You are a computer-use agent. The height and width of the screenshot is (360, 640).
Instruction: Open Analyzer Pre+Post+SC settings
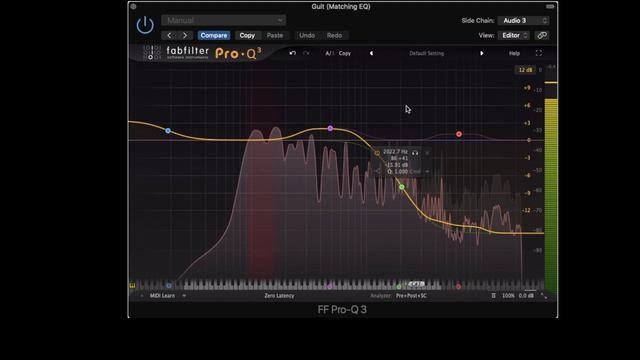[x=411, y=296]
